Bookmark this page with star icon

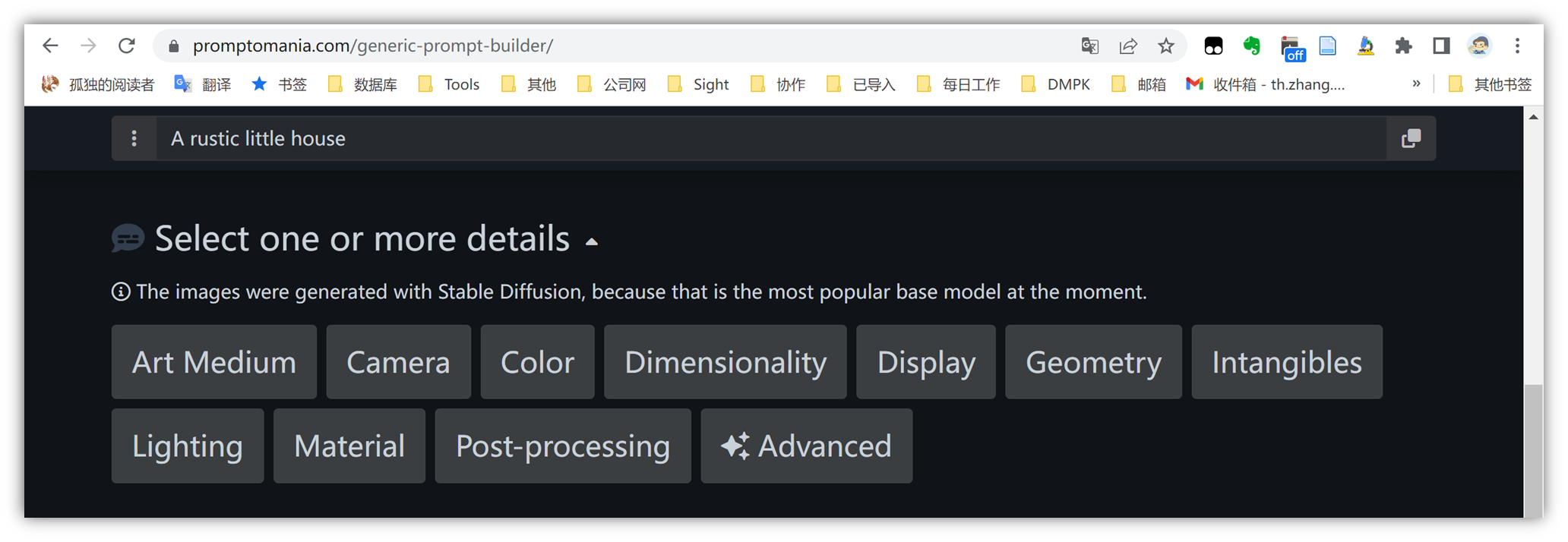pyautogui.click(x=1166, y=46)
